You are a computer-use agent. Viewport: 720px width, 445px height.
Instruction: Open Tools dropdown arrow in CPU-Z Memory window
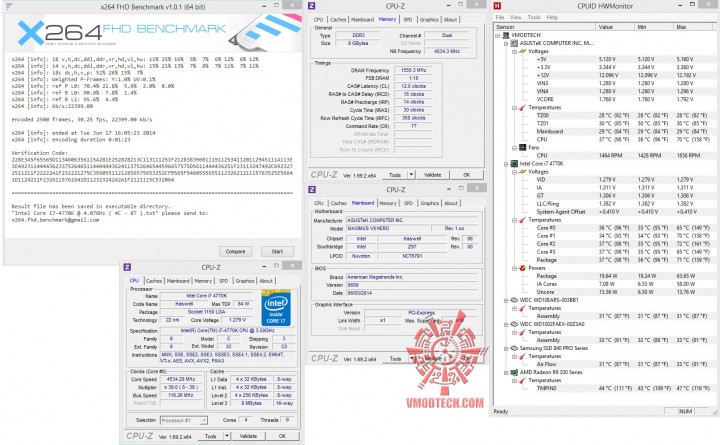point(411,175)
